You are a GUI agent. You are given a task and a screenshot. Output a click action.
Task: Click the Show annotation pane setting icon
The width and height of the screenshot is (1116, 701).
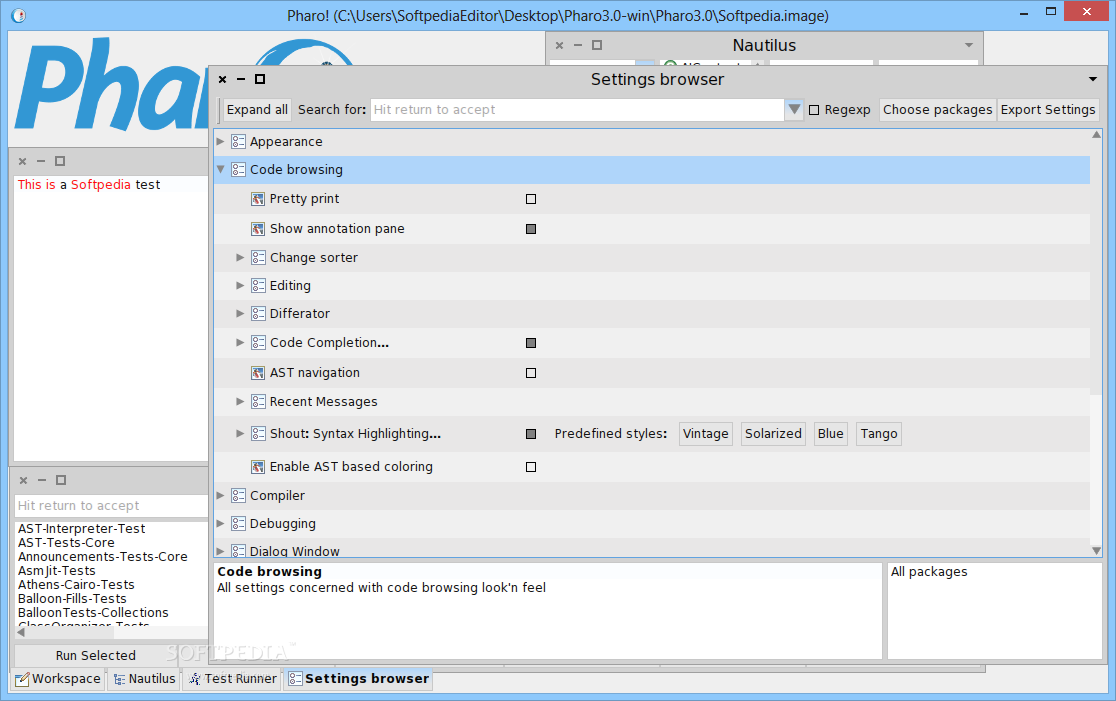coord(258,229)
